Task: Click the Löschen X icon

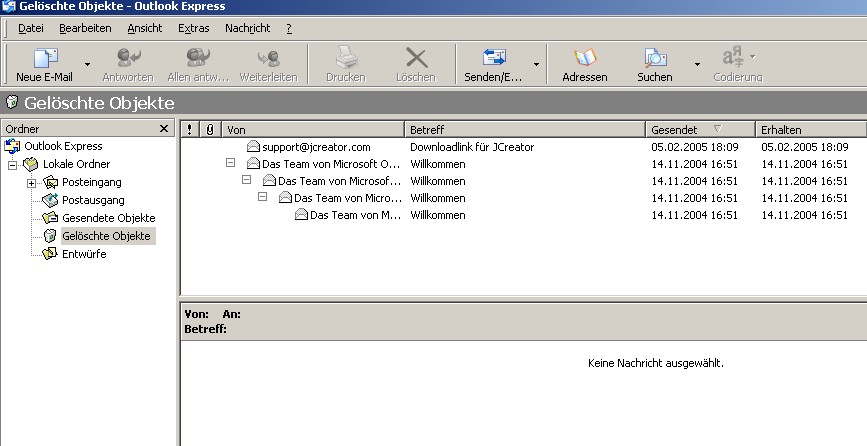Action: (416, 57)
